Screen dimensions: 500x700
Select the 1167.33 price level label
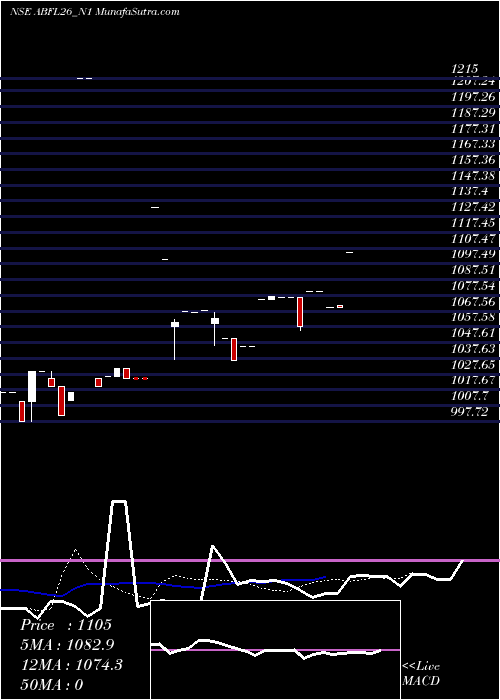[473, 145]
